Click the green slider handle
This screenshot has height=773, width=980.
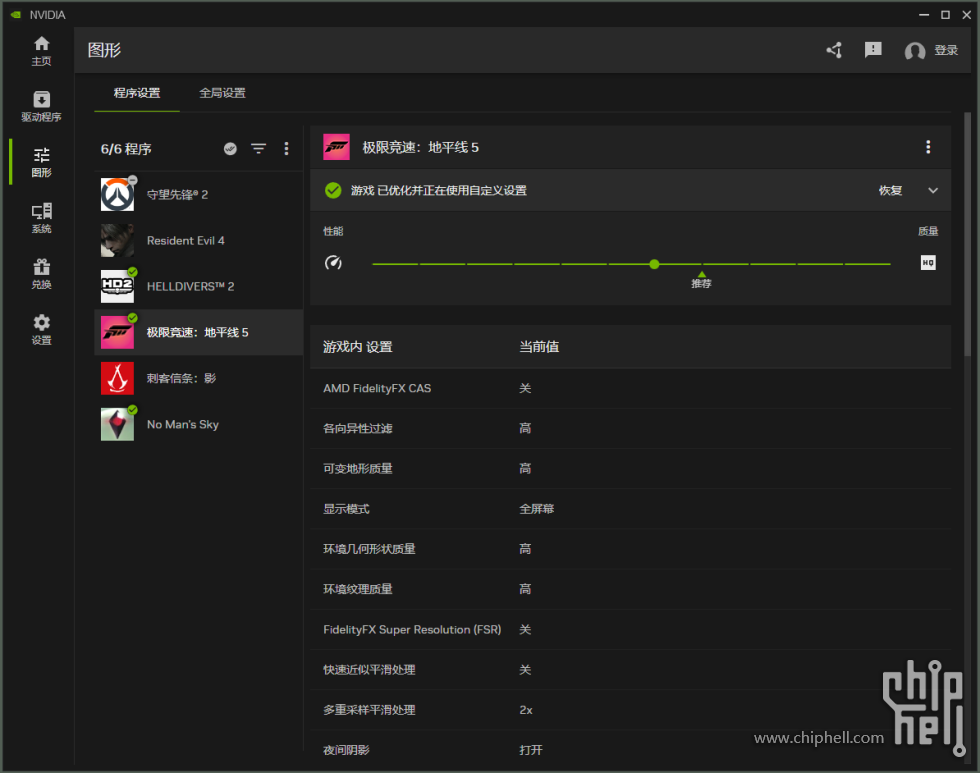654,264
